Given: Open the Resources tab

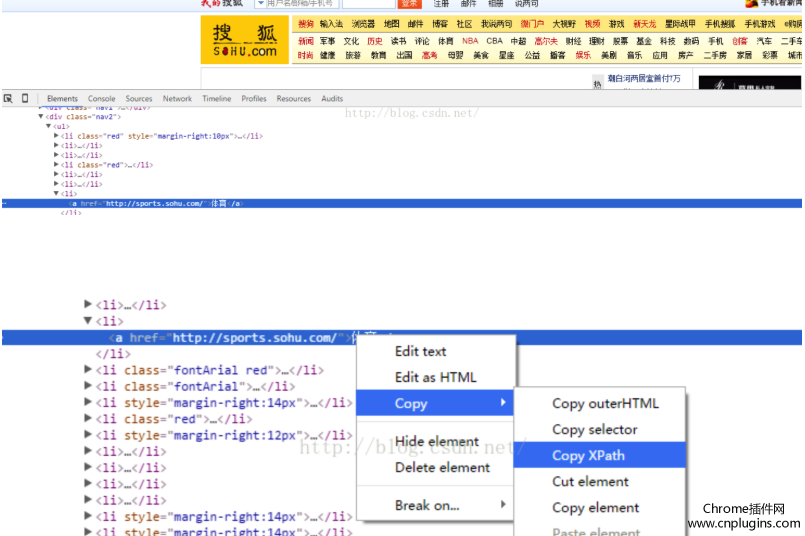Looking at the screenshot, I should (x=294, y=99).
